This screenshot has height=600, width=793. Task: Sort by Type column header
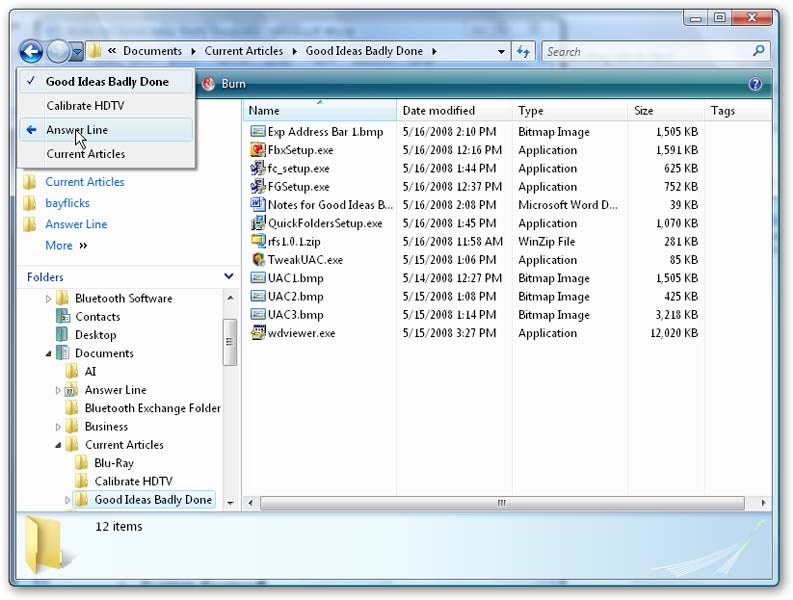click(x=570, y=110)
